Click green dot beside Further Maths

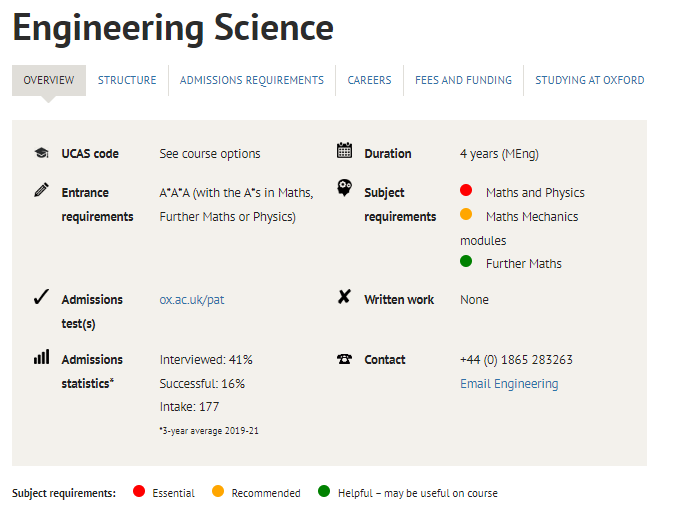click(x=466, y=262)
